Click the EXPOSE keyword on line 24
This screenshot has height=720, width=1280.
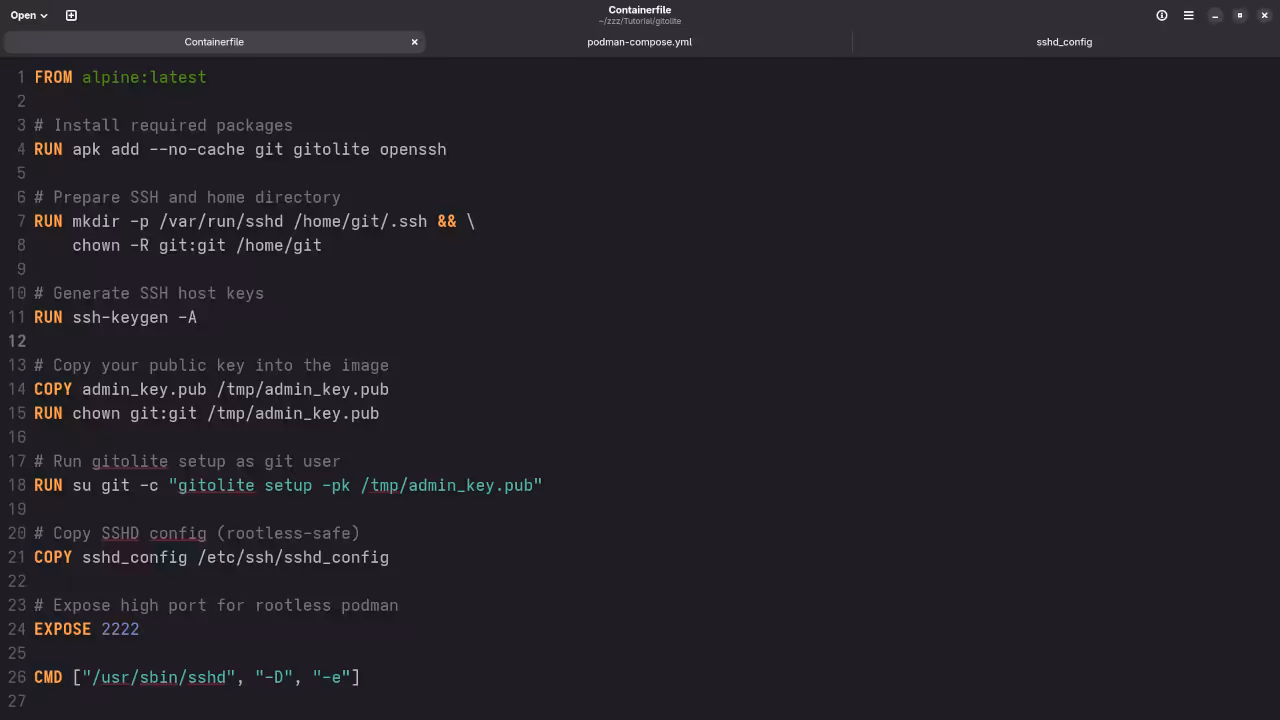[62, 629]
